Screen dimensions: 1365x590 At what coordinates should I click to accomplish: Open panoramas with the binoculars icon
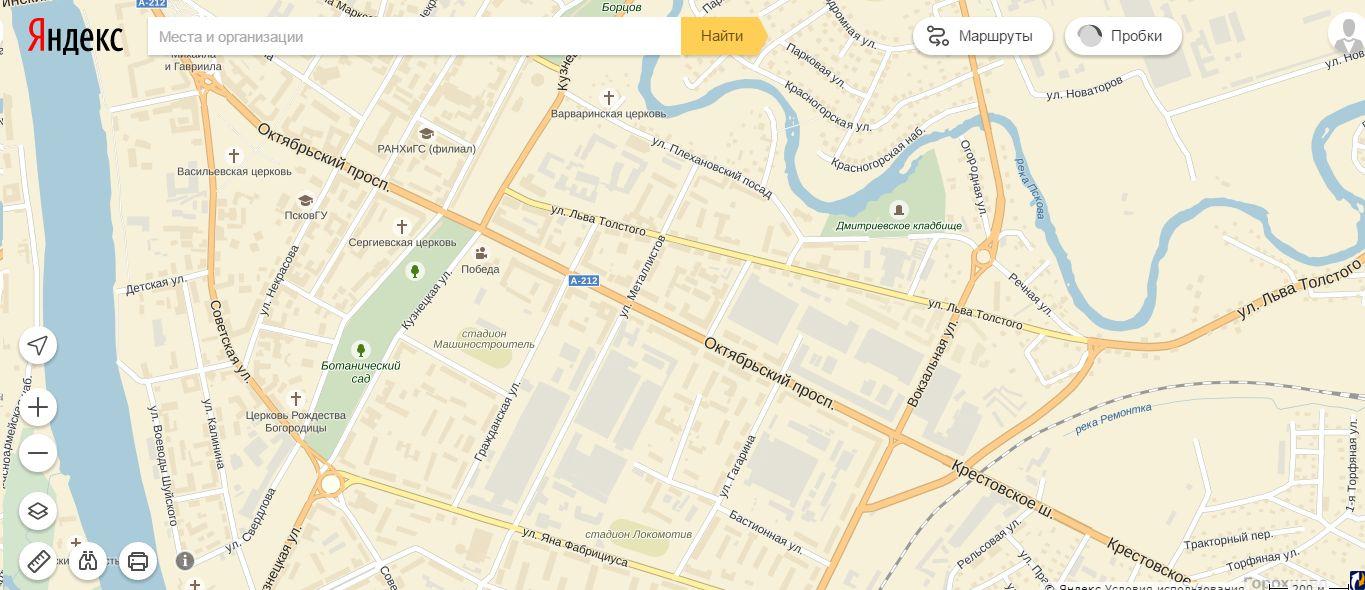[89, 561]
